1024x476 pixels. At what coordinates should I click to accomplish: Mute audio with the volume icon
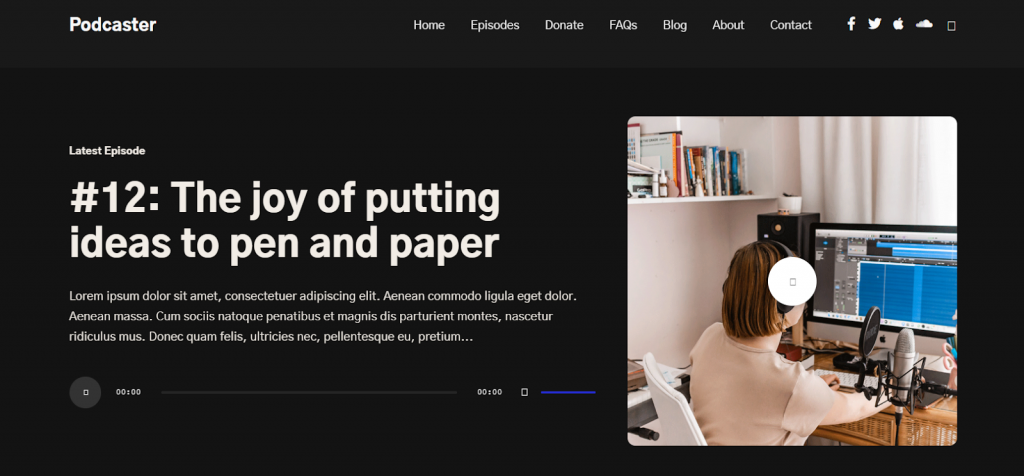(x=524, y=392)
